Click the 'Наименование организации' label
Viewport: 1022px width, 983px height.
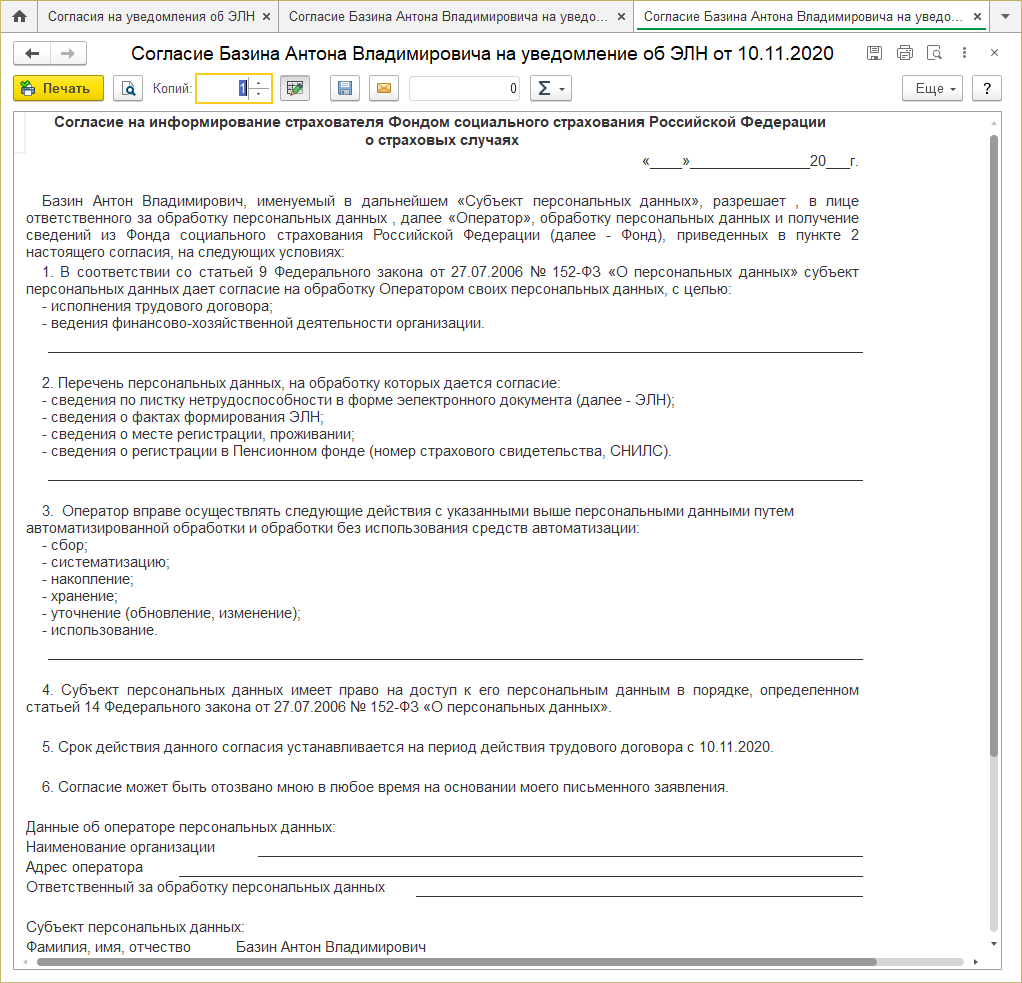point(121,847)
